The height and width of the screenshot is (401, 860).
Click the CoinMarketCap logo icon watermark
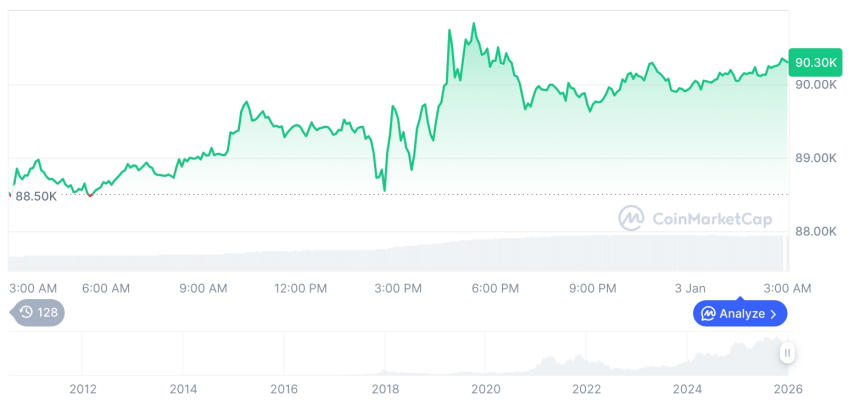click(x=632, y=218)
